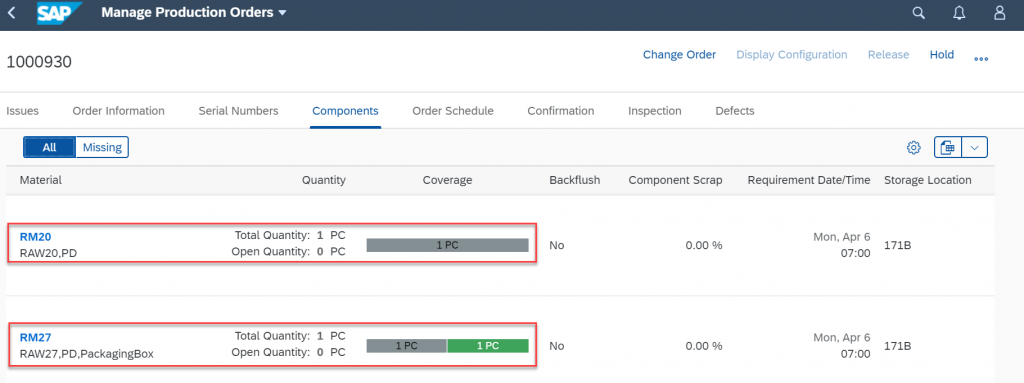
Task: Switch to the Confirmation tab
Action: (561, 111)
